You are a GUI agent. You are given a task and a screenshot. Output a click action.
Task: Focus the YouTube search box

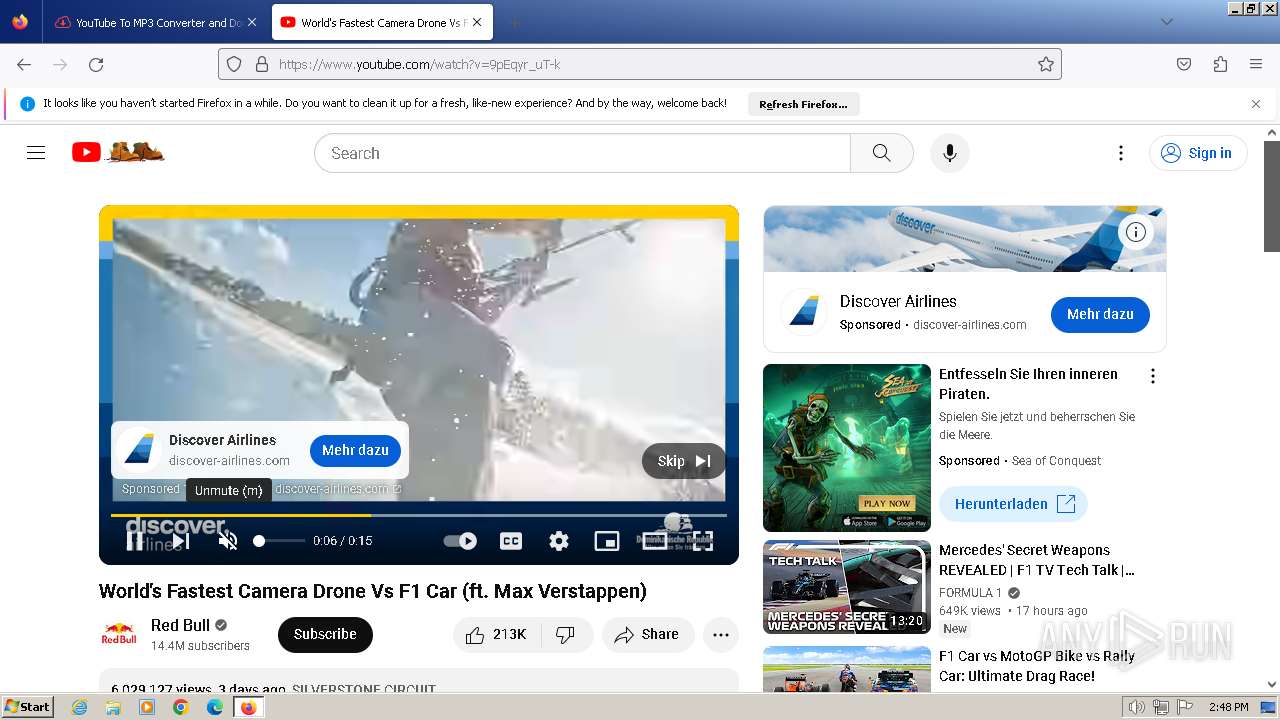582,153
